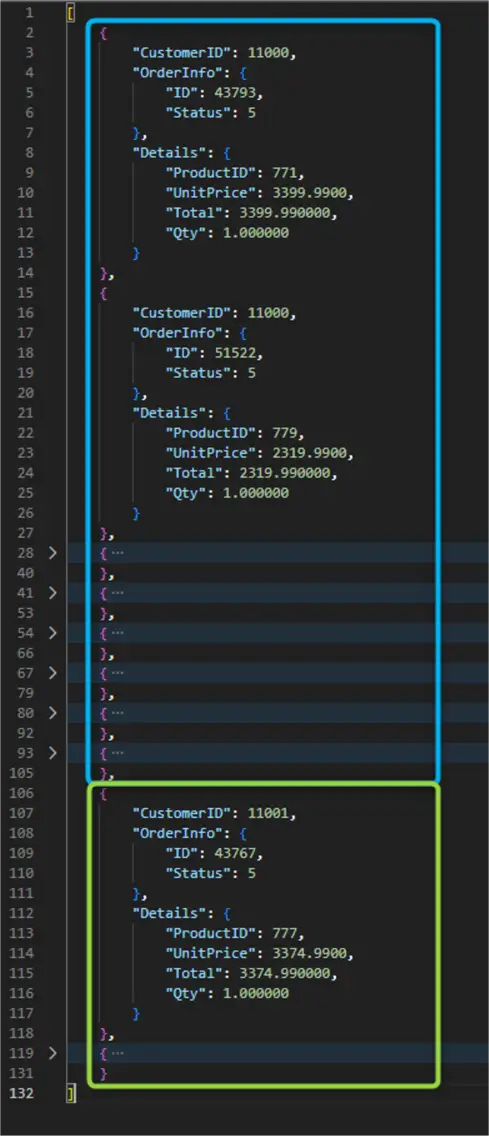The image size is (489, 1136).
Task: Click the "CustomerID" key on line 16
Action: pyautogui.click(x=185, y=313)
